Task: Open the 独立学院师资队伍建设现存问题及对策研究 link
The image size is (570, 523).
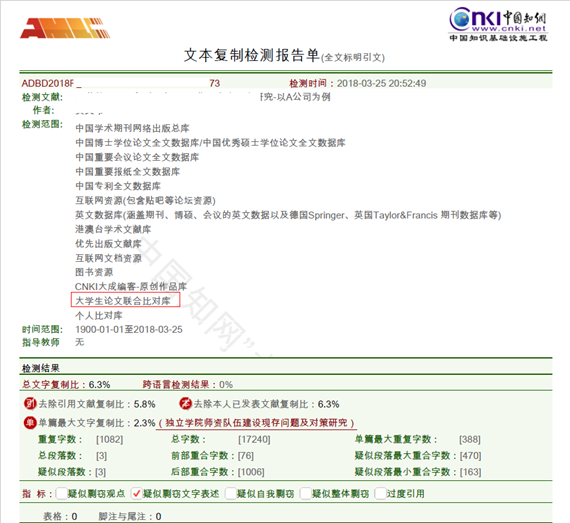Action: (x=256, y=423)
